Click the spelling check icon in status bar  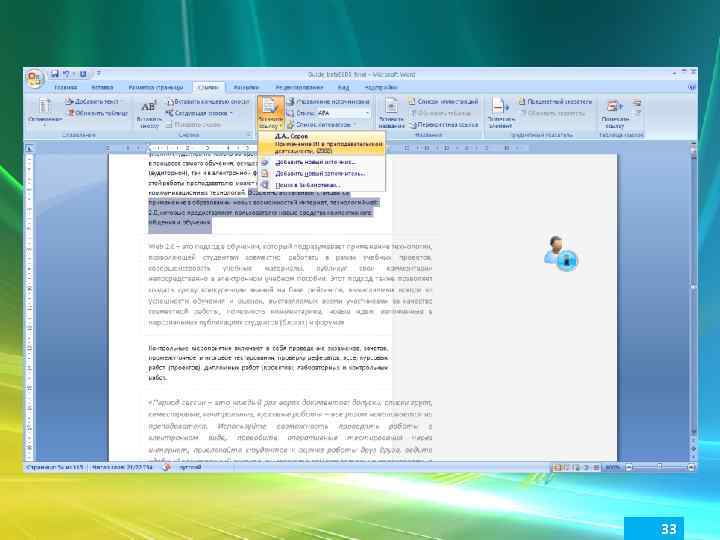tap(166, 467)
